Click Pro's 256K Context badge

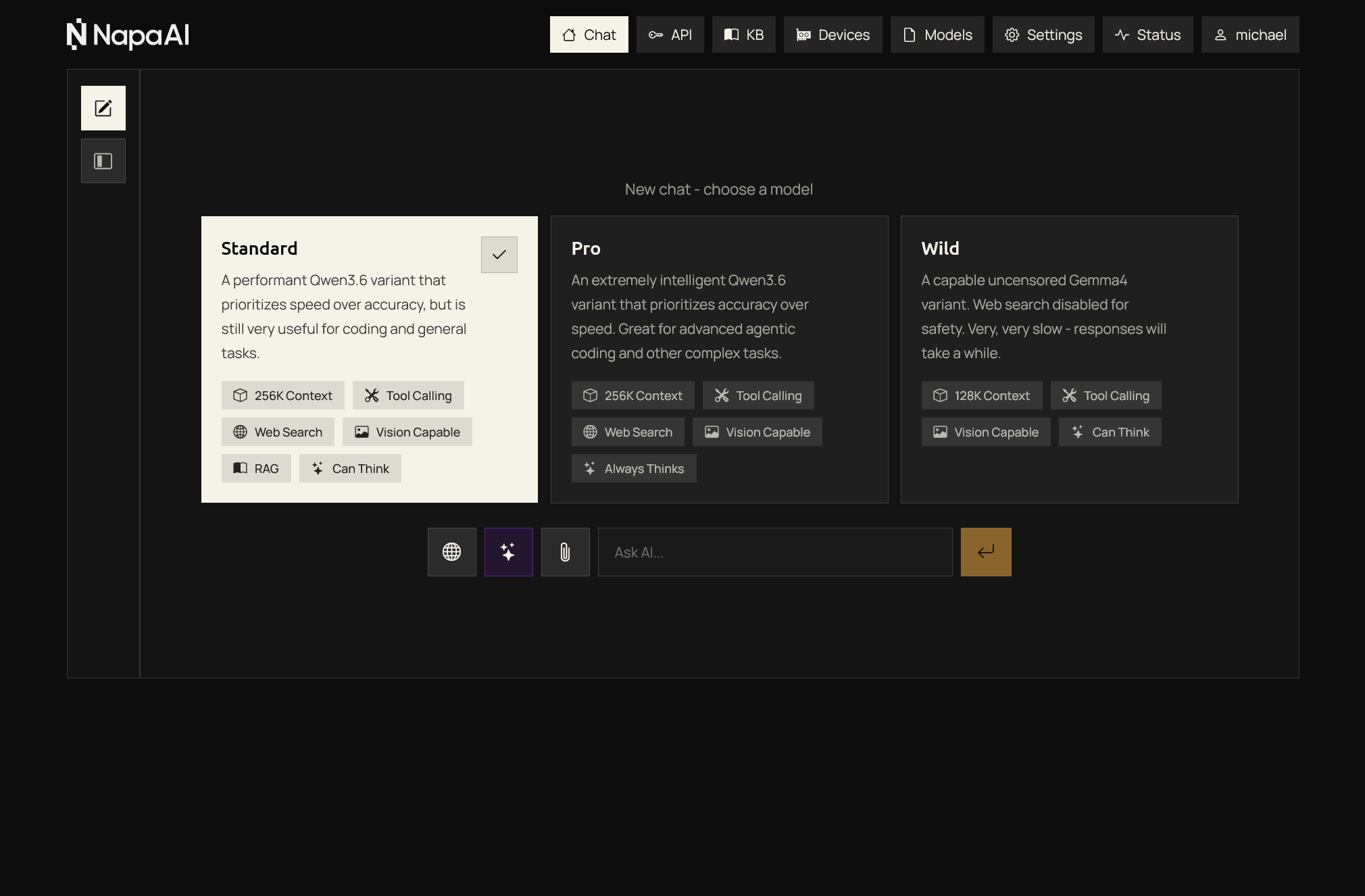[633, 395]
